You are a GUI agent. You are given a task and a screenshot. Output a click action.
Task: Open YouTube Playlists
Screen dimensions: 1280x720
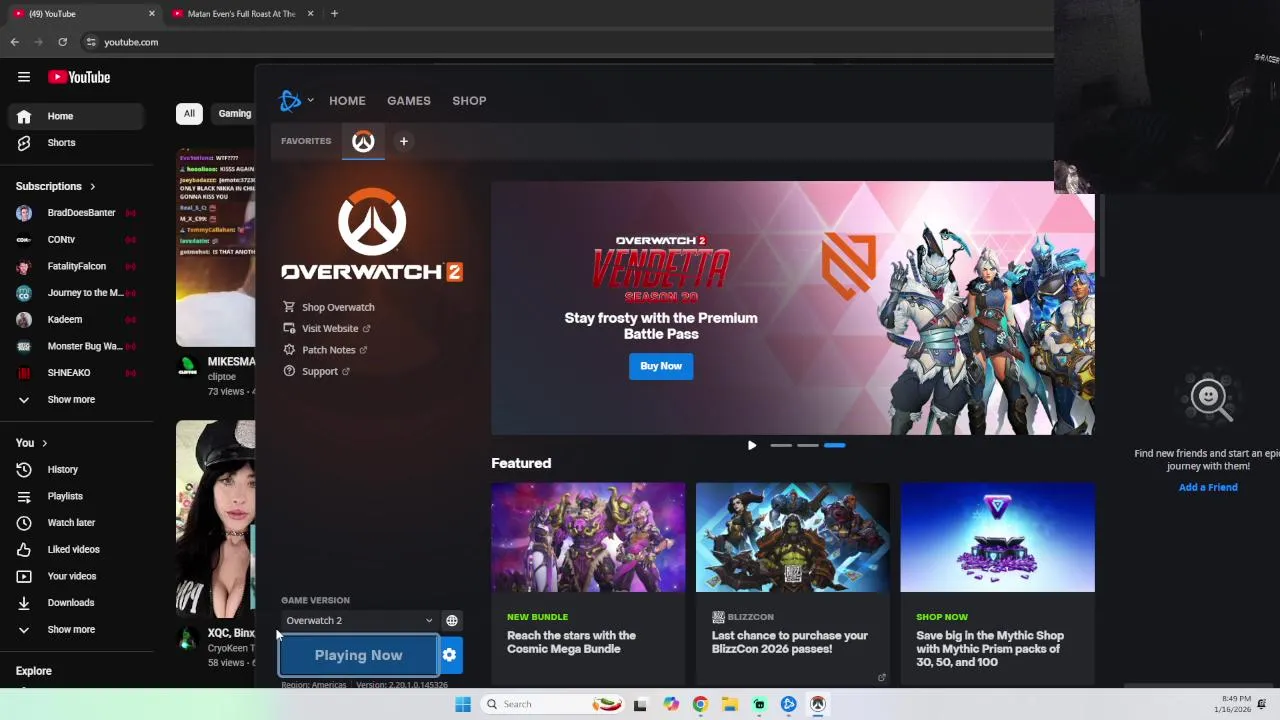76,496
